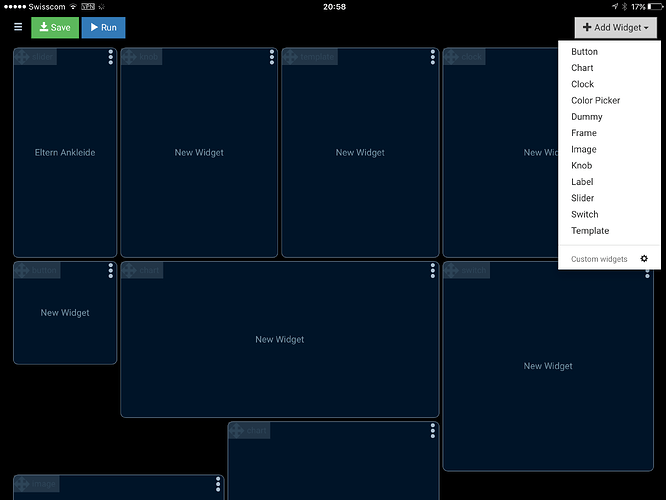Grab the move handle of switch widget

click(452, 271)
